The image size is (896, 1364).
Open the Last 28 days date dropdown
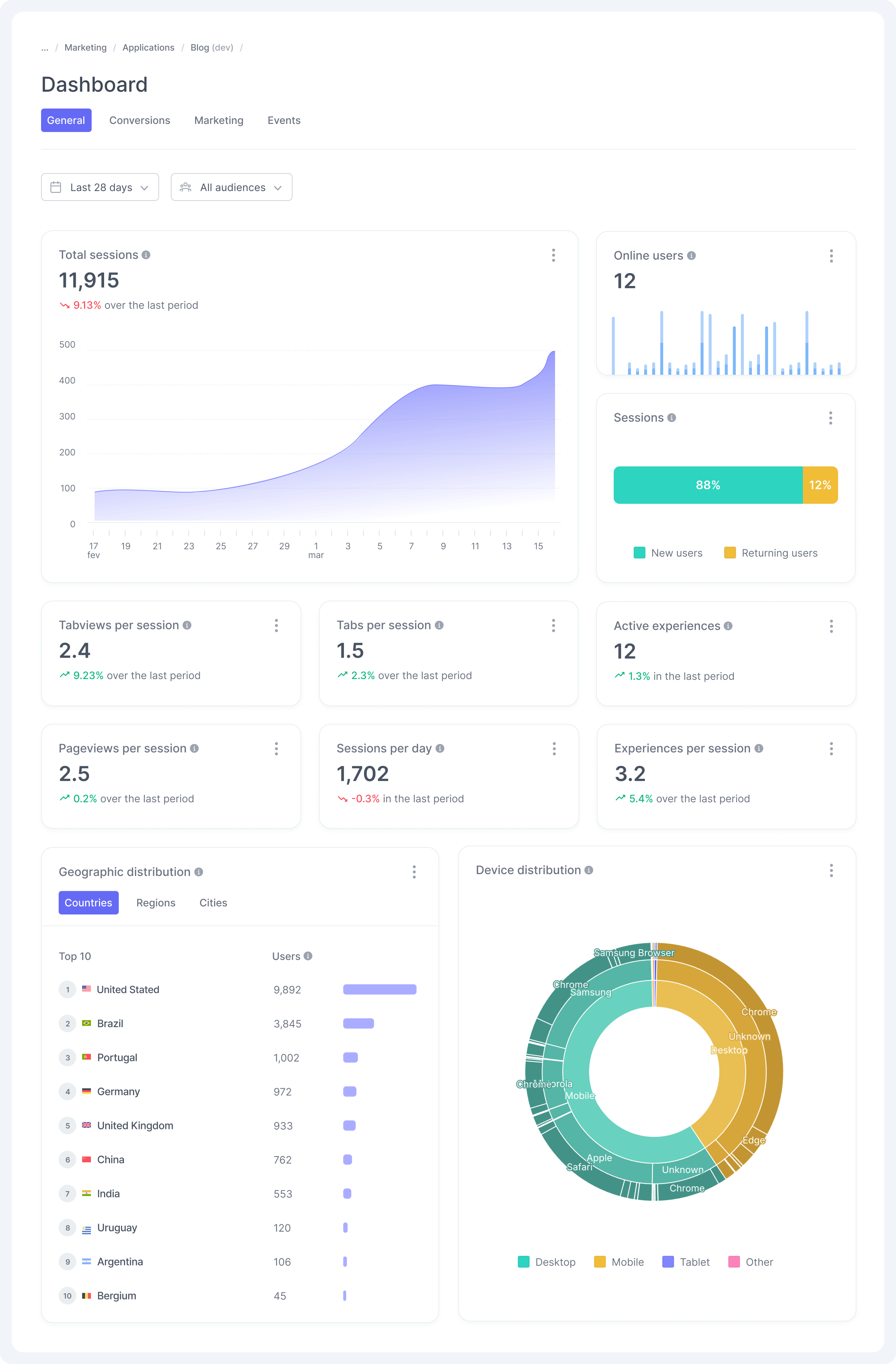pos(100,187)
